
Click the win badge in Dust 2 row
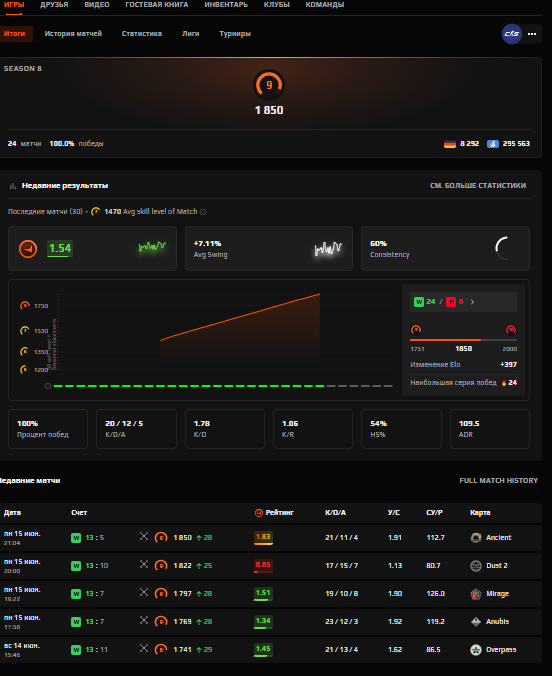tap(76, 566)
